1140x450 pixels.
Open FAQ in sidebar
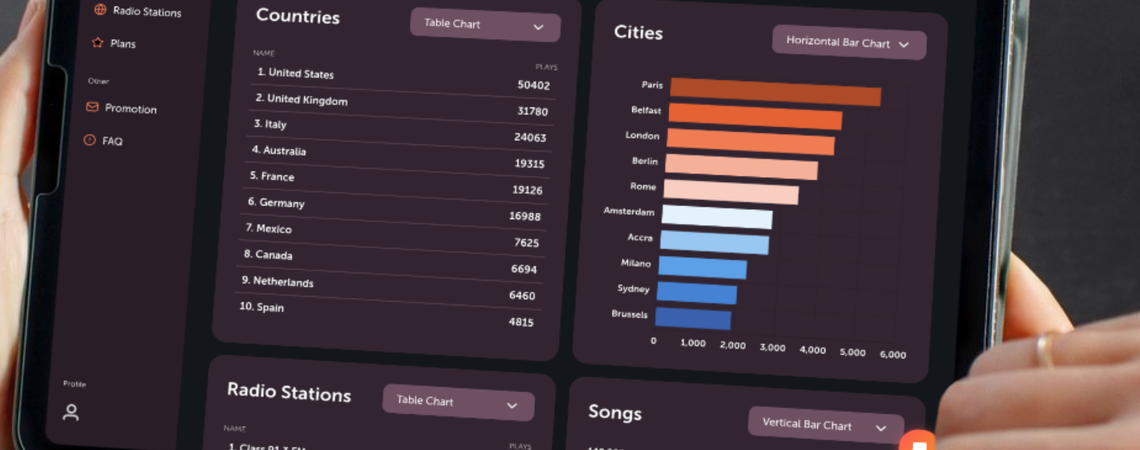103,140
